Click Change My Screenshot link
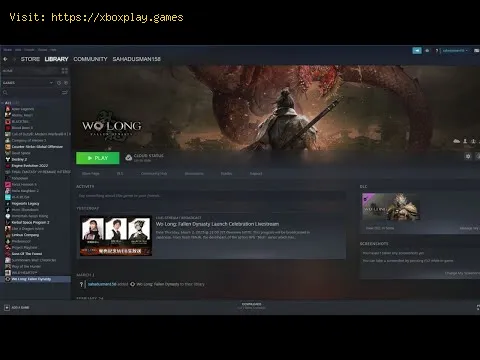 pyautogui.click(x=462, y=273)
